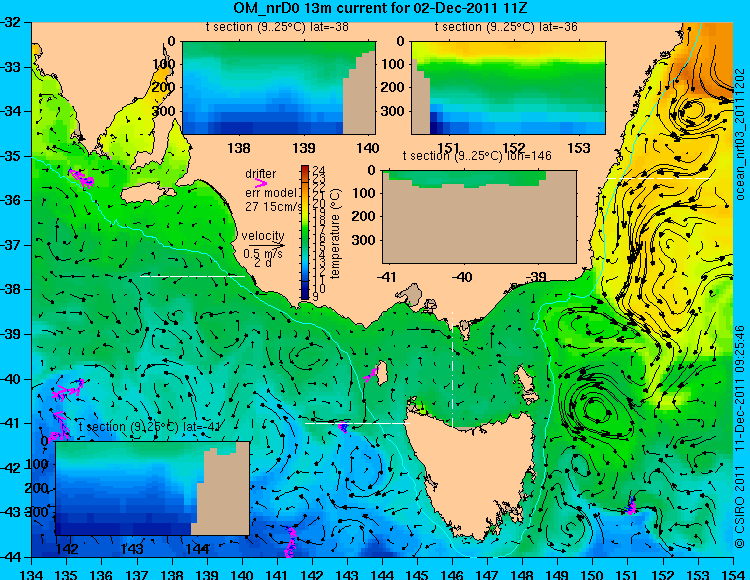The height and width of the screenshot is (580, 750).
Task: Click the '24' tick on the color bar
Action: pyautogui.click(x=319, y=171)
